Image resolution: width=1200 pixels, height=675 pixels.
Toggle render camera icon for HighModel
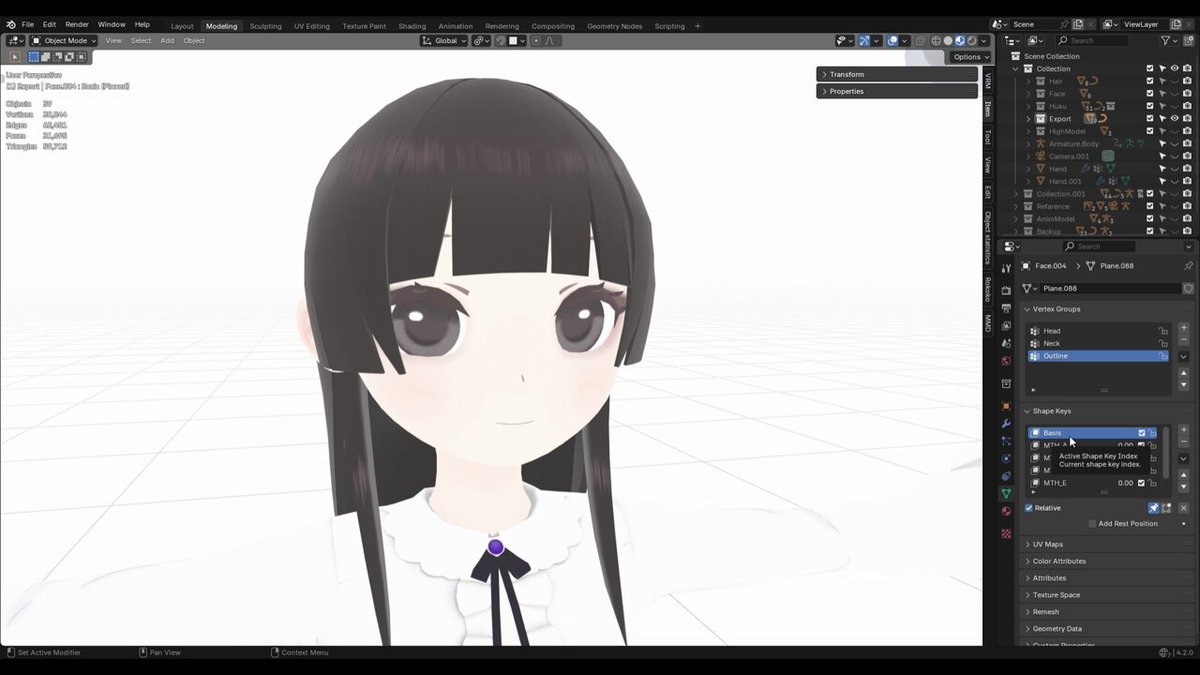pos(1187,131)
